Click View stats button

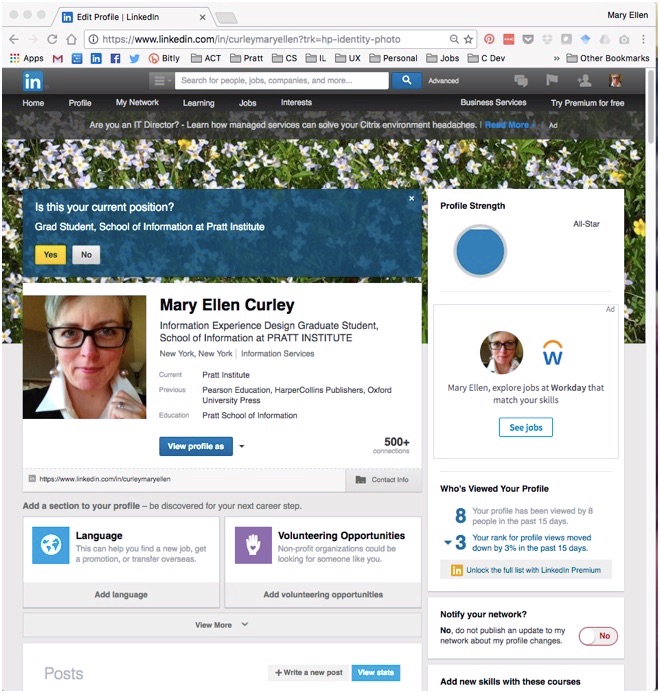376,673
